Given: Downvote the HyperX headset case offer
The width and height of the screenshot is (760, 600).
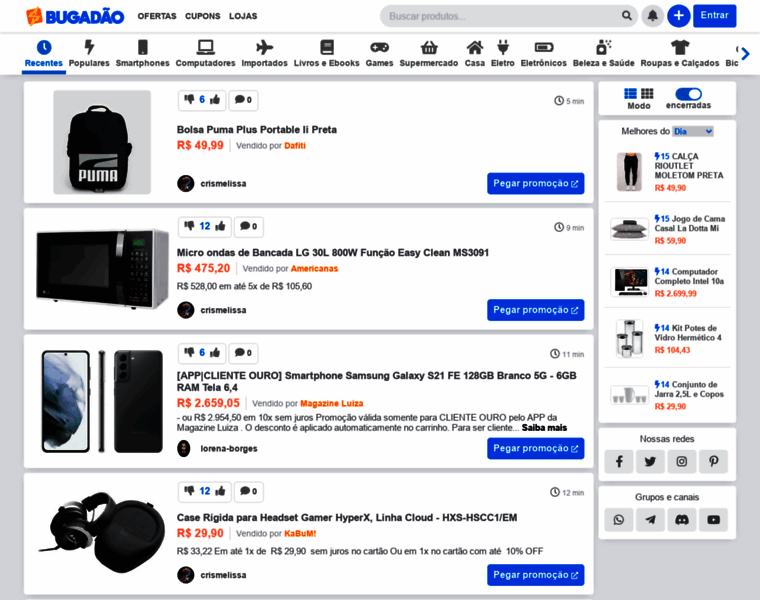Looking at the screenshot, I should pos(190,491).
